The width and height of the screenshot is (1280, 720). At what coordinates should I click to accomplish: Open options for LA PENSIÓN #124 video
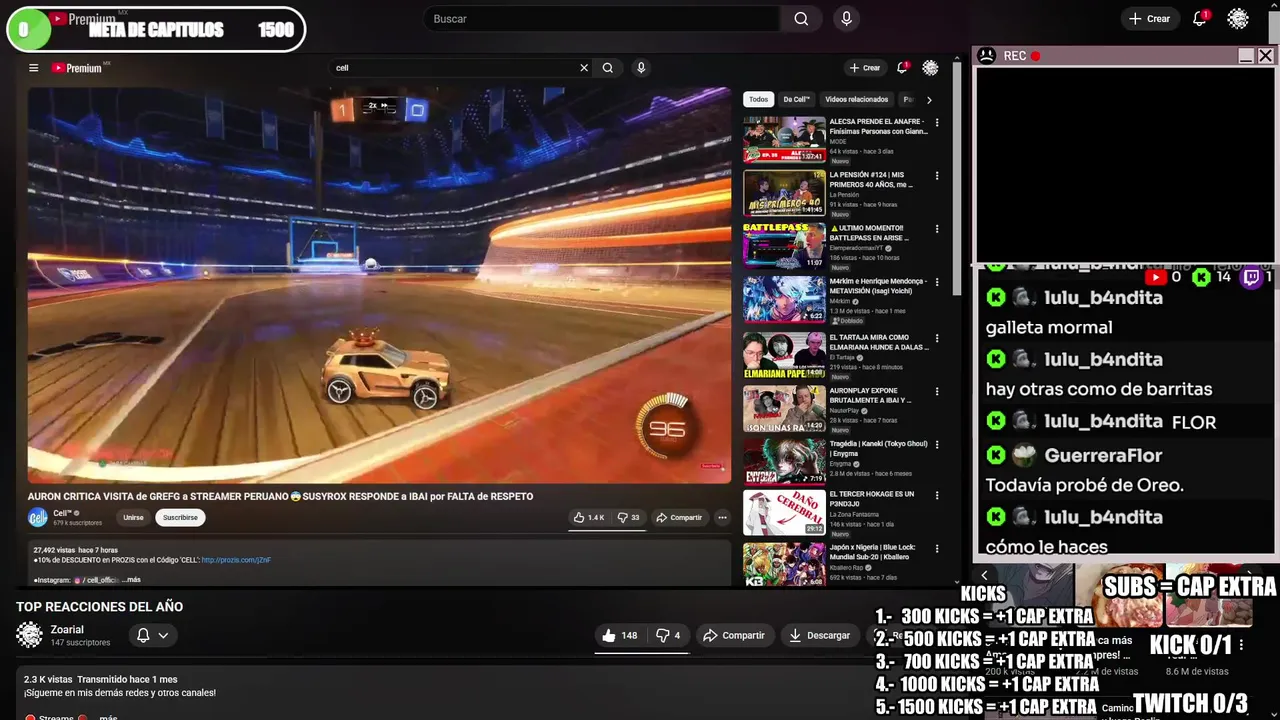pyautogui.click(x=937, y=176)
